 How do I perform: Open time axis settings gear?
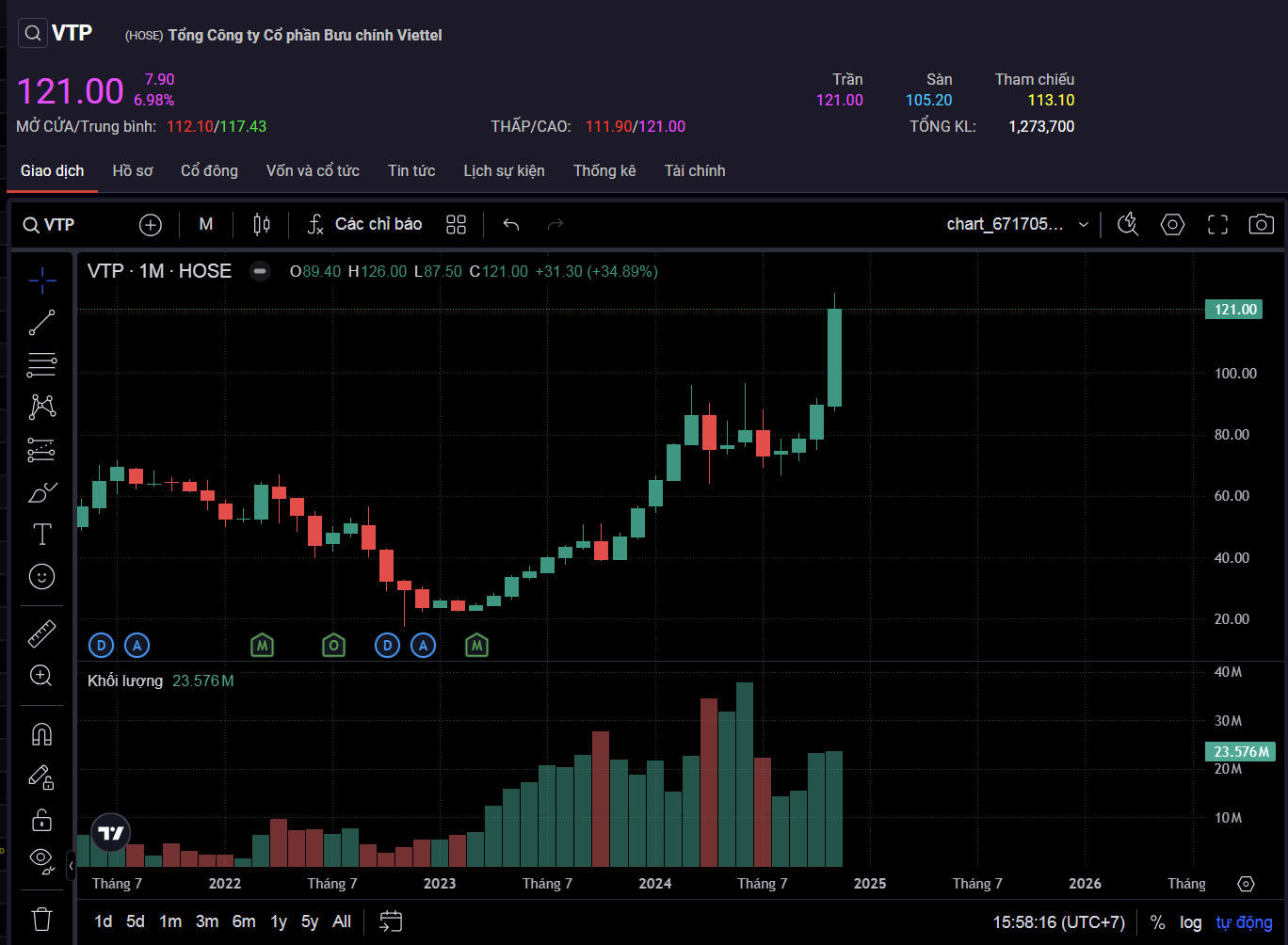1246,884
